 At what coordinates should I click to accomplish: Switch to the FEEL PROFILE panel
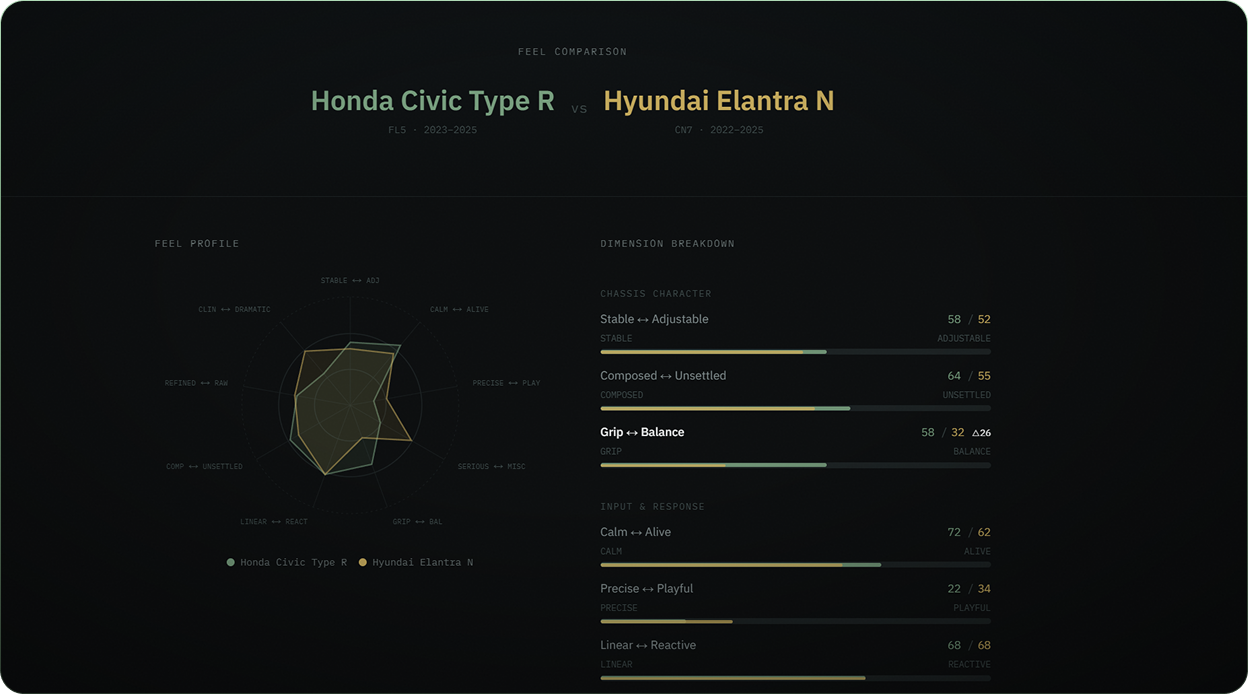pyautogui.click(x=197, y=243)
